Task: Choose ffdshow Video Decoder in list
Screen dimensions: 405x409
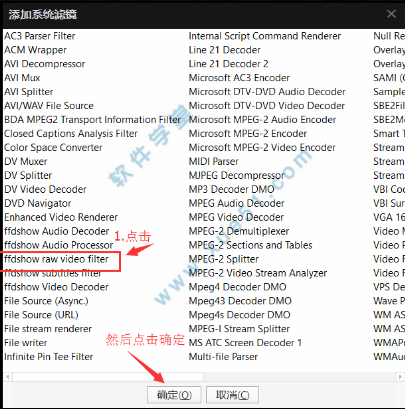Action: pos(56,287)
